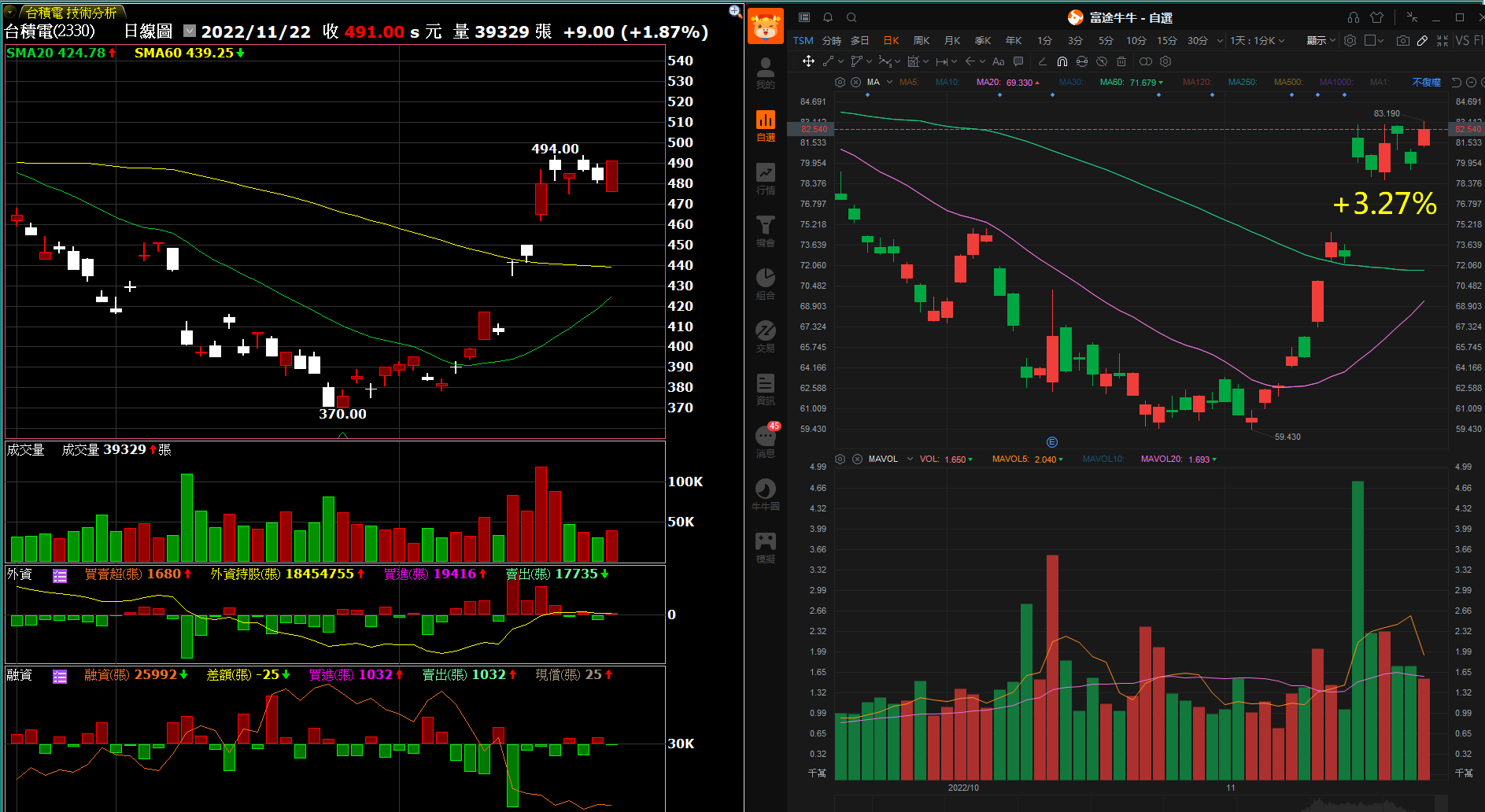This screenshot has width=1485, height=812.
Task: Open the 融資 list settings icon
Action: click(x=60, y=676)
